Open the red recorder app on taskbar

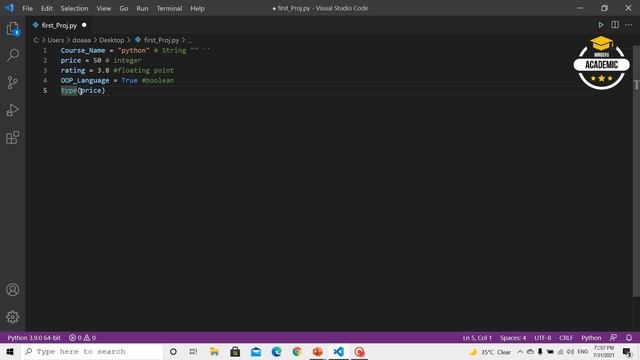tap(360, 351)
